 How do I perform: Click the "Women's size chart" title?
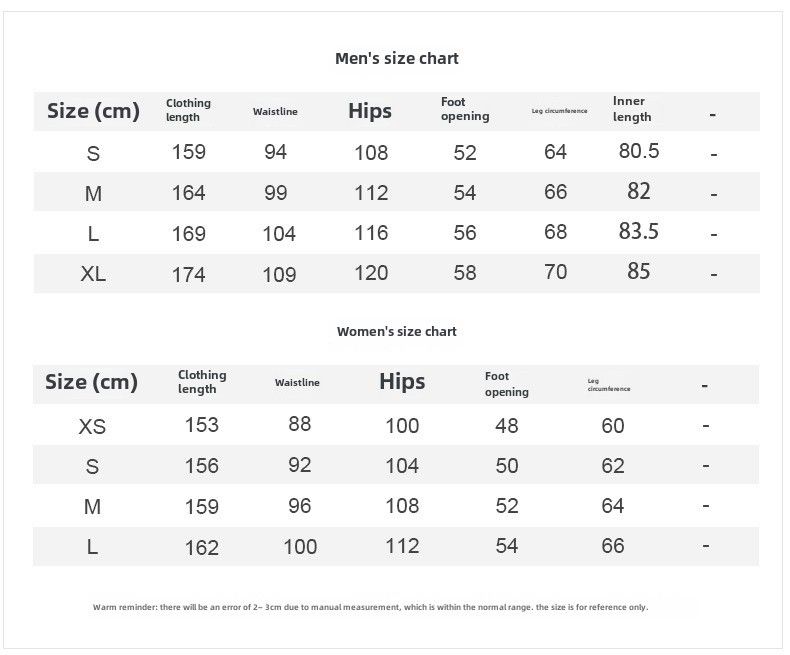pos(396,331)
